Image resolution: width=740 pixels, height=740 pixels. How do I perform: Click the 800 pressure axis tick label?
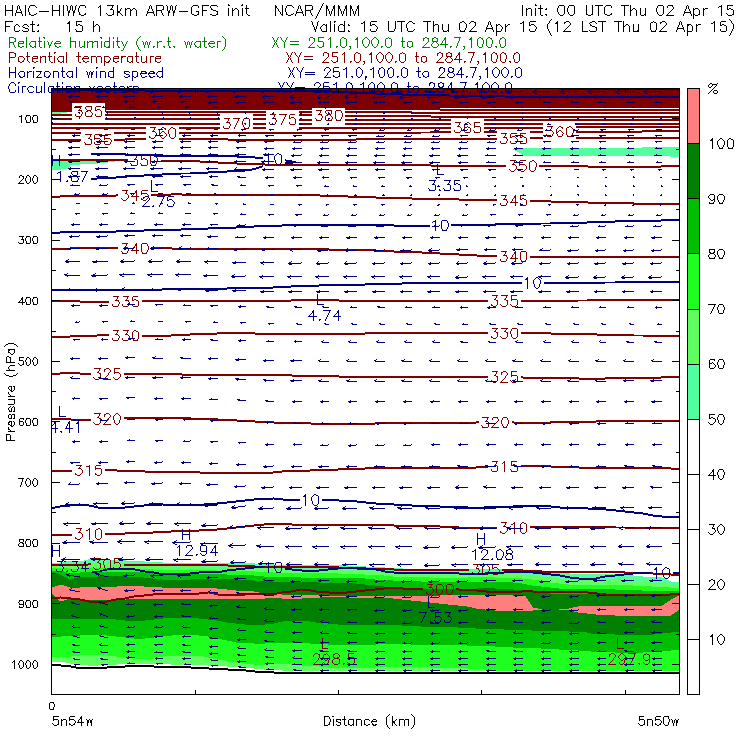click(x=28, y=543)
